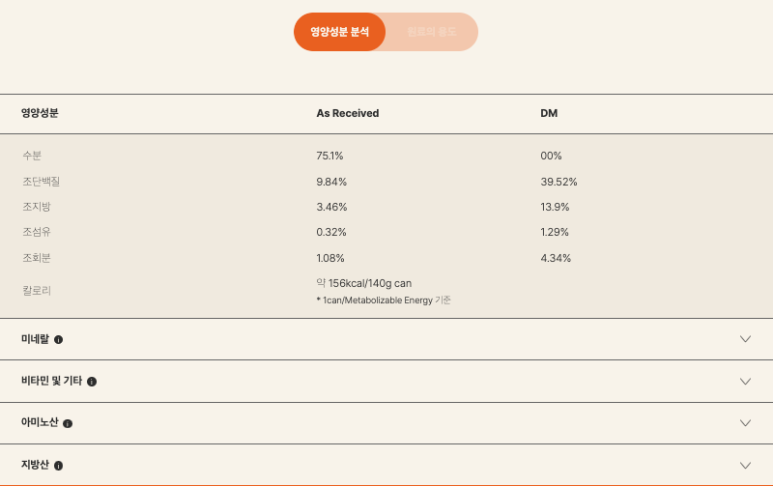
Task: Expand the 비타민 및 기타 chevron arrow
Action: click(745, 382)
